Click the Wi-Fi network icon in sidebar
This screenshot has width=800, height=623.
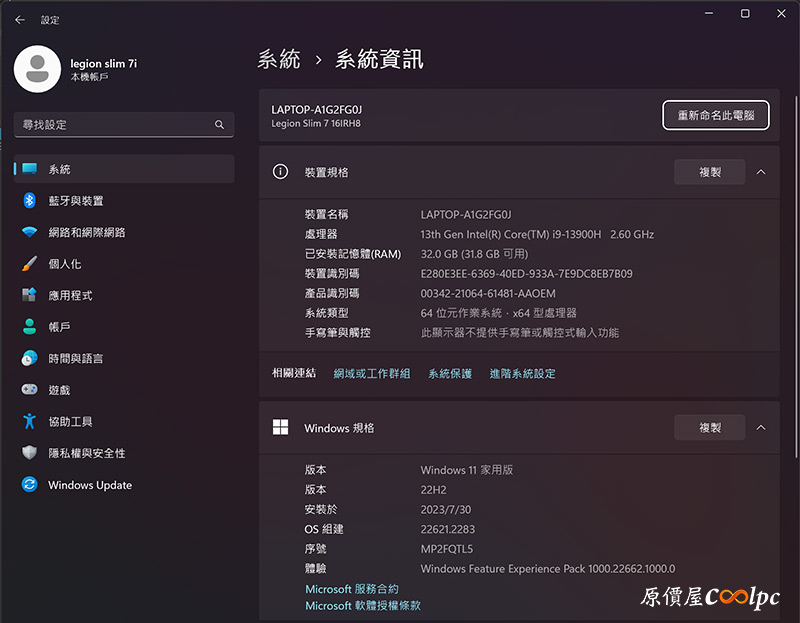30,232
